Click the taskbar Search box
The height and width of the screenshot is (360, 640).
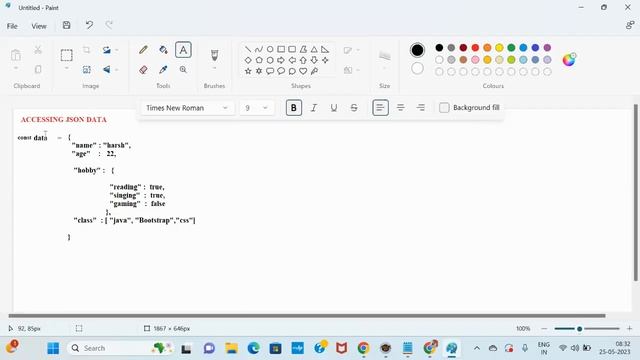[x=121, y=348]
